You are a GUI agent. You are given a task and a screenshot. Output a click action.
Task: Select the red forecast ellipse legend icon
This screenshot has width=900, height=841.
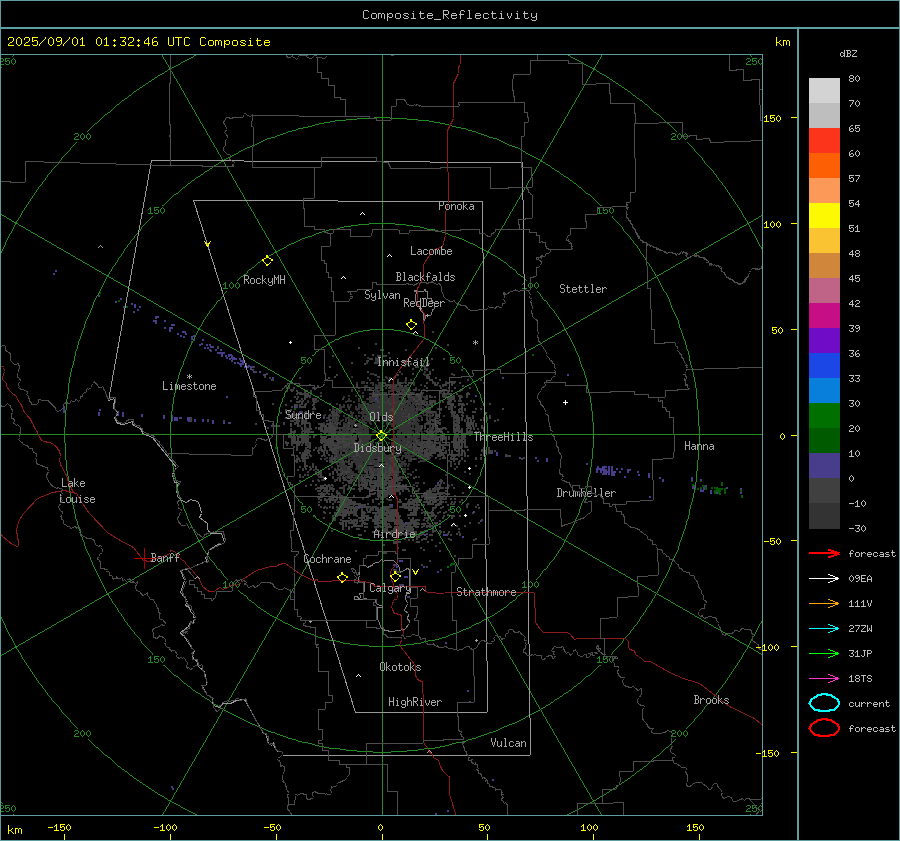coord(824,728)
